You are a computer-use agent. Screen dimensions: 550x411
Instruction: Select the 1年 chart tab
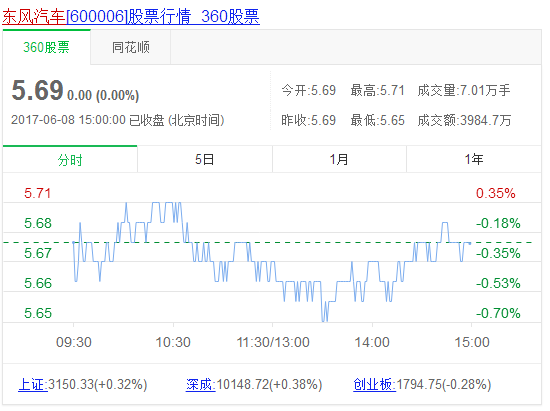tap(474, 160)
